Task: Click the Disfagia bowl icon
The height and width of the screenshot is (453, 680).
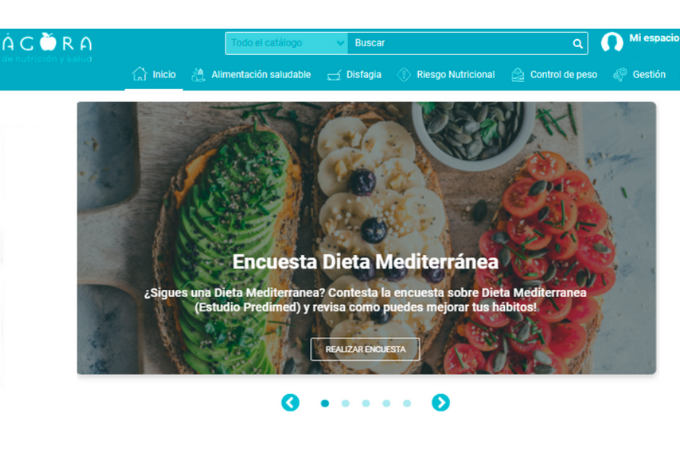Action: pos(334,75)
